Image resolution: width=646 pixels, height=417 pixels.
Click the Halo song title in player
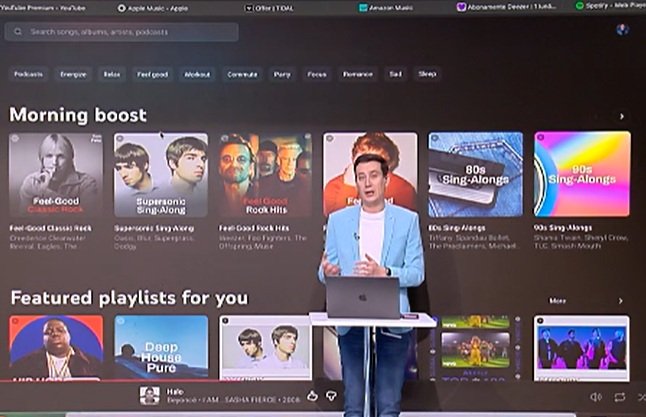[x=175, y=391]
